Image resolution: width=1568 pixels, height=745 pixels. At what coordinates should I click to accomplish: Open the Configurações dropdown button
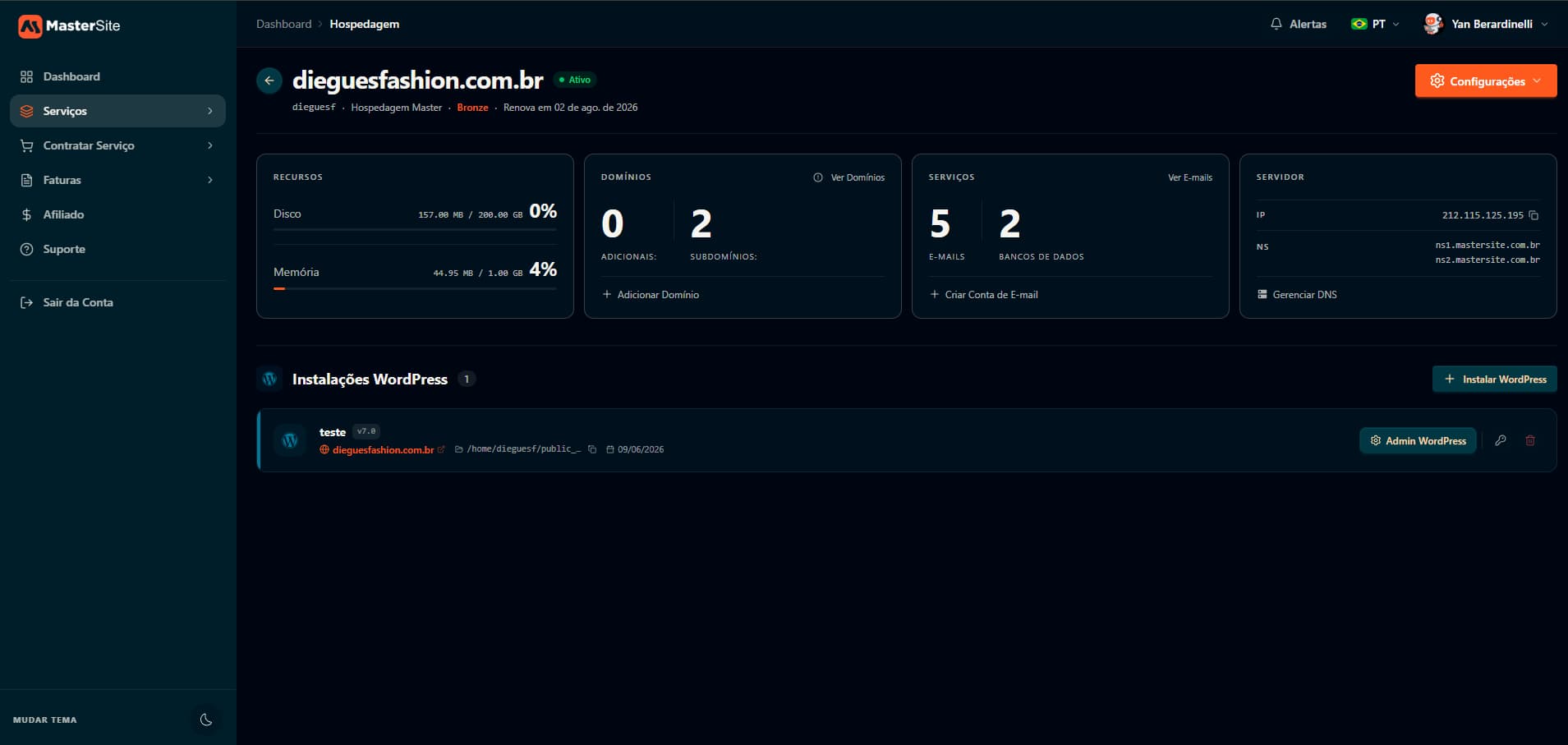click(1485, 80)
